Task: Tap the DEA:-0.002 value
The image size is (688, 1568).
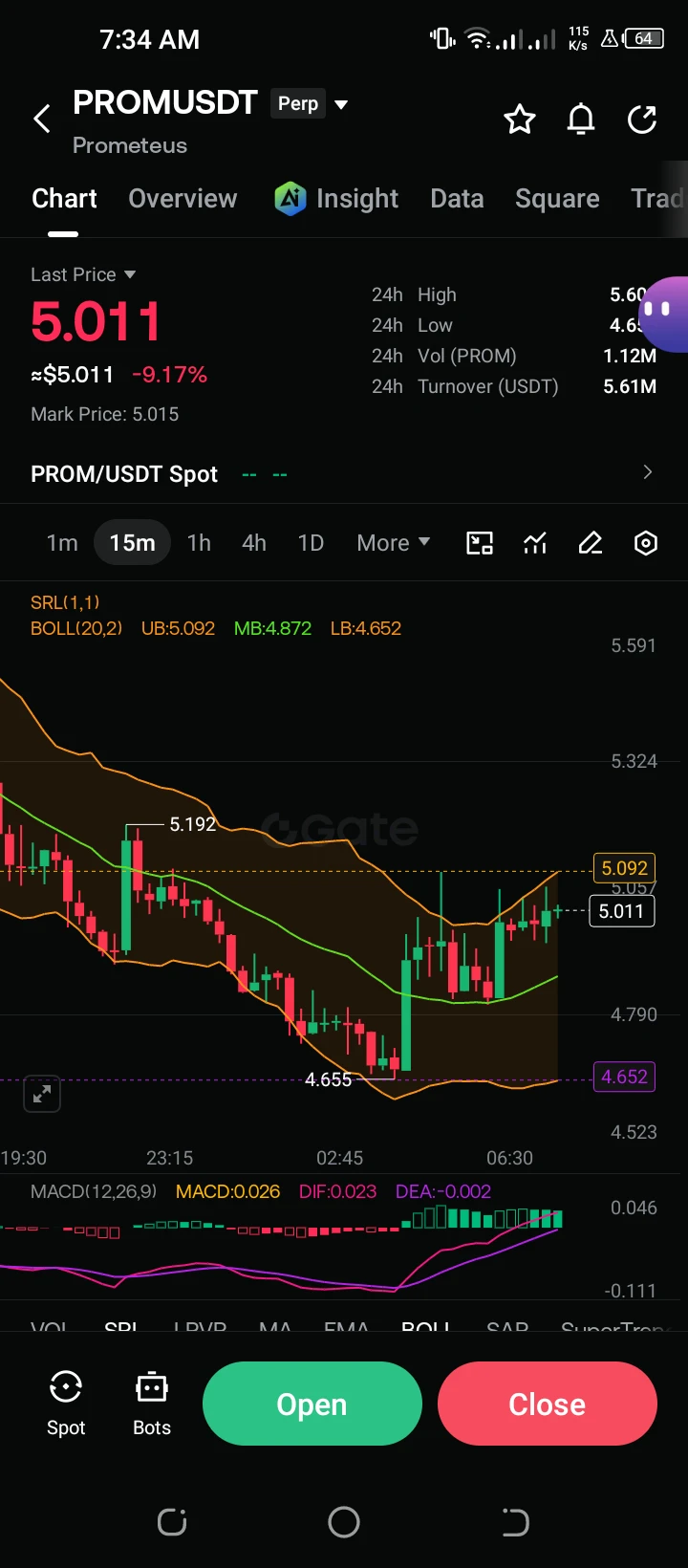Action: point(443,1191)
